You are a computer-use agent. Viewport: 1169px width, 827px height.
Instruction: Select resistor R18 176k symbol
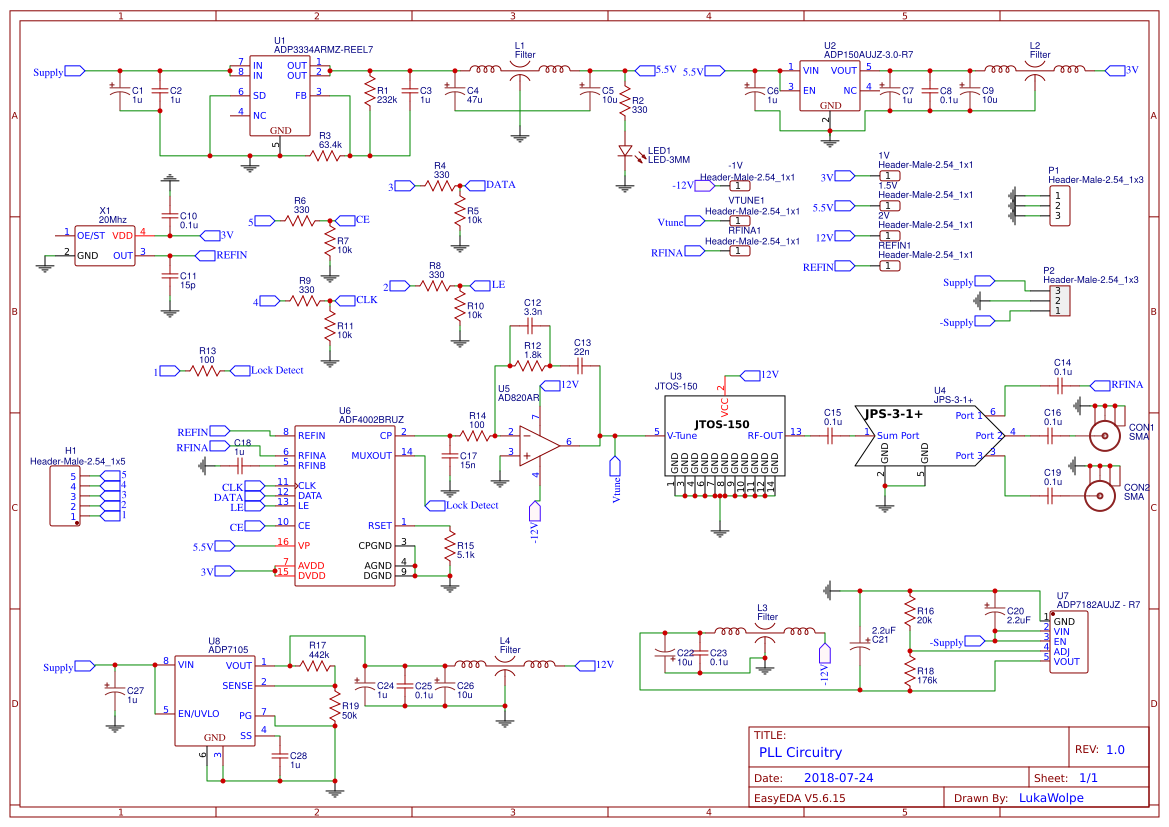pos(910,670)
